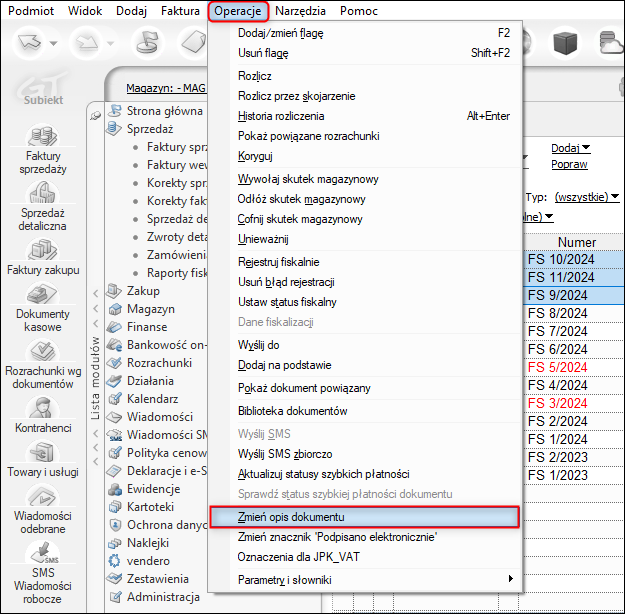Image resolution: width=625 pixels, height=614 pixels.
Task: Open the Typ (wszystkie) filter dropdown
Action: click(587, 197)
